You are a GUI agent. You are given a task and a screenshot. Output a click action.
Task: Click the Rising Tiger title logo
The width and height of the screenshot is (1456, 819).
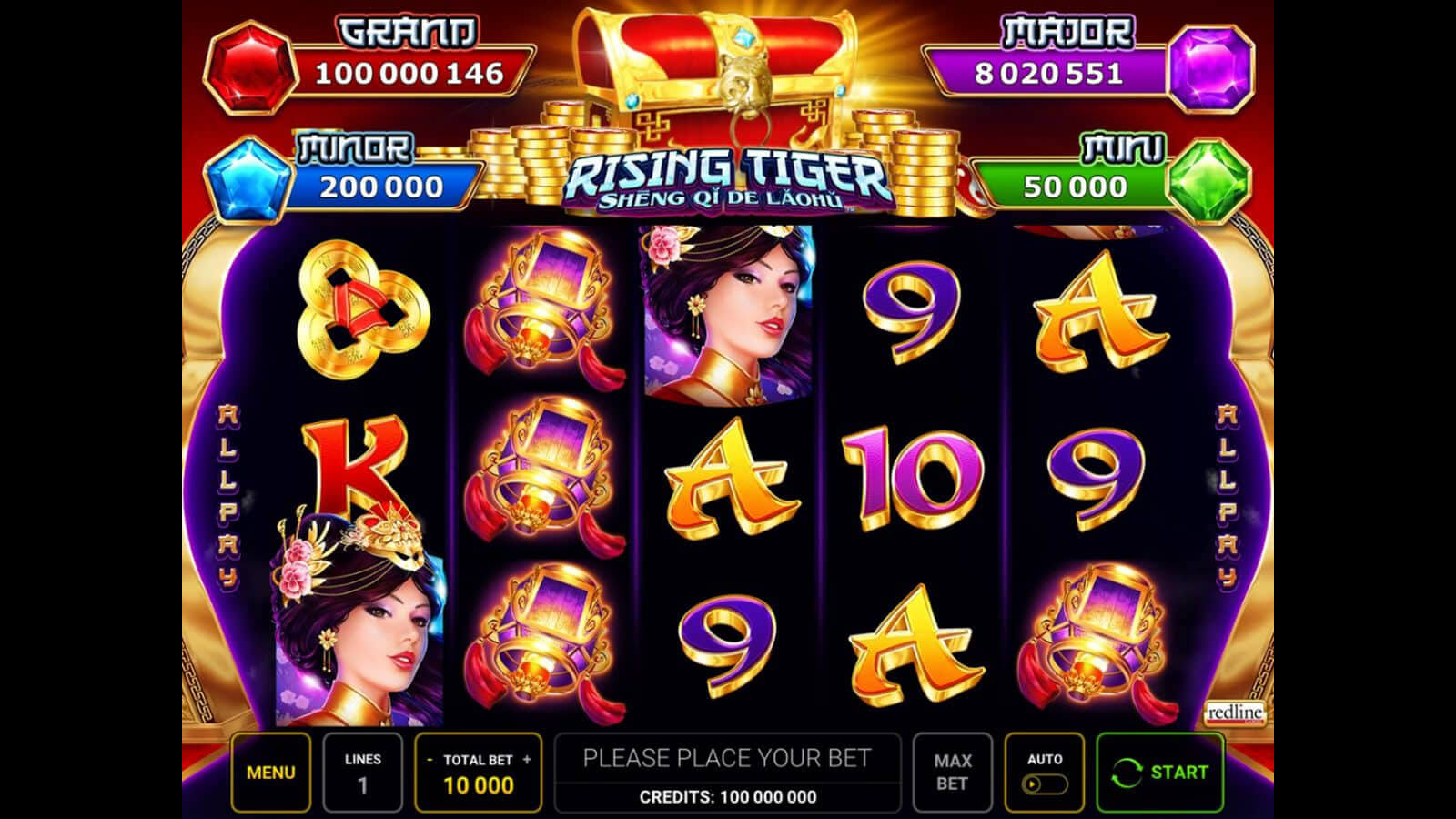(726, 180)
